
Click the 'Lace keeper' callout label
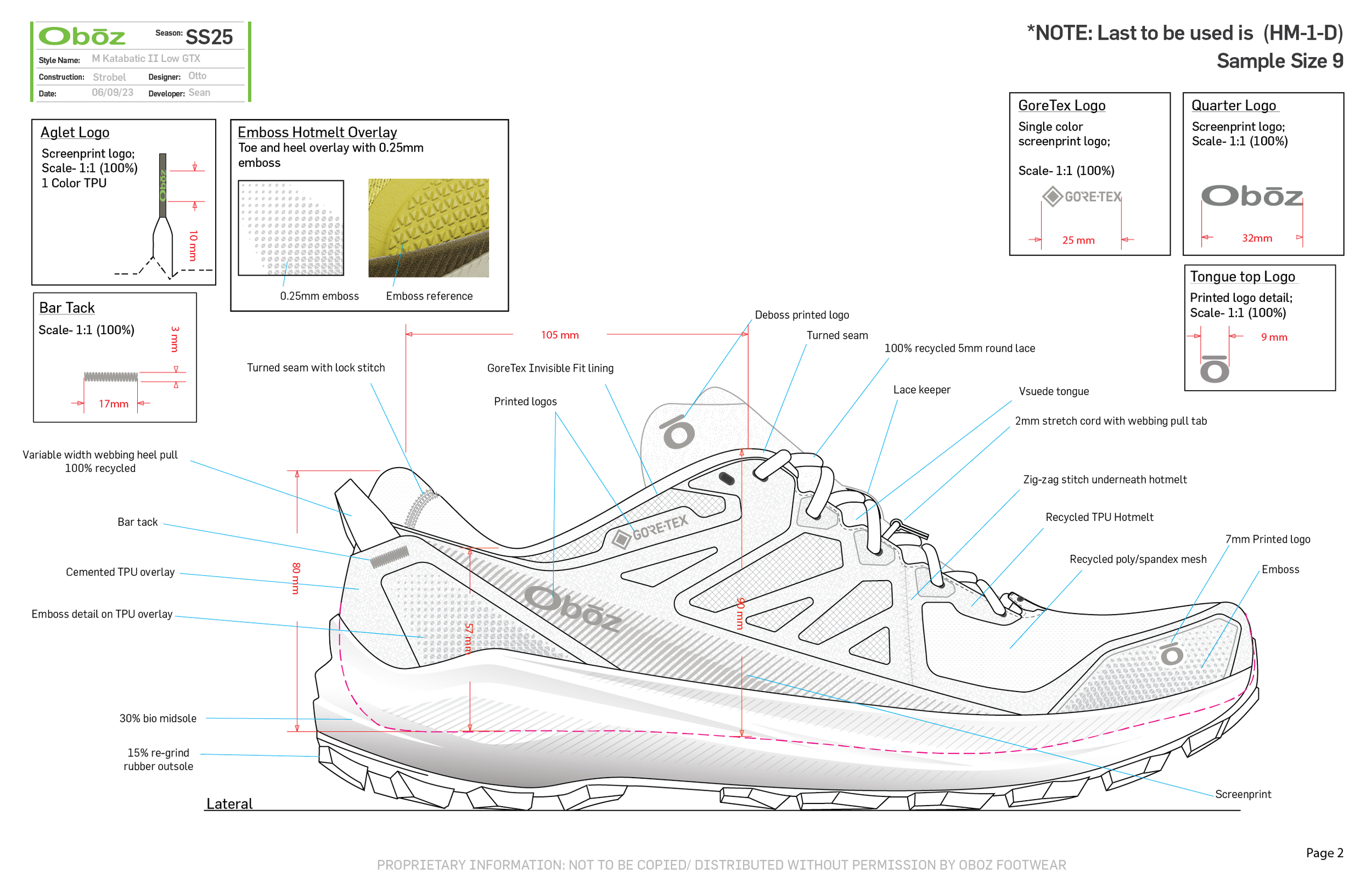coord(922,389)
